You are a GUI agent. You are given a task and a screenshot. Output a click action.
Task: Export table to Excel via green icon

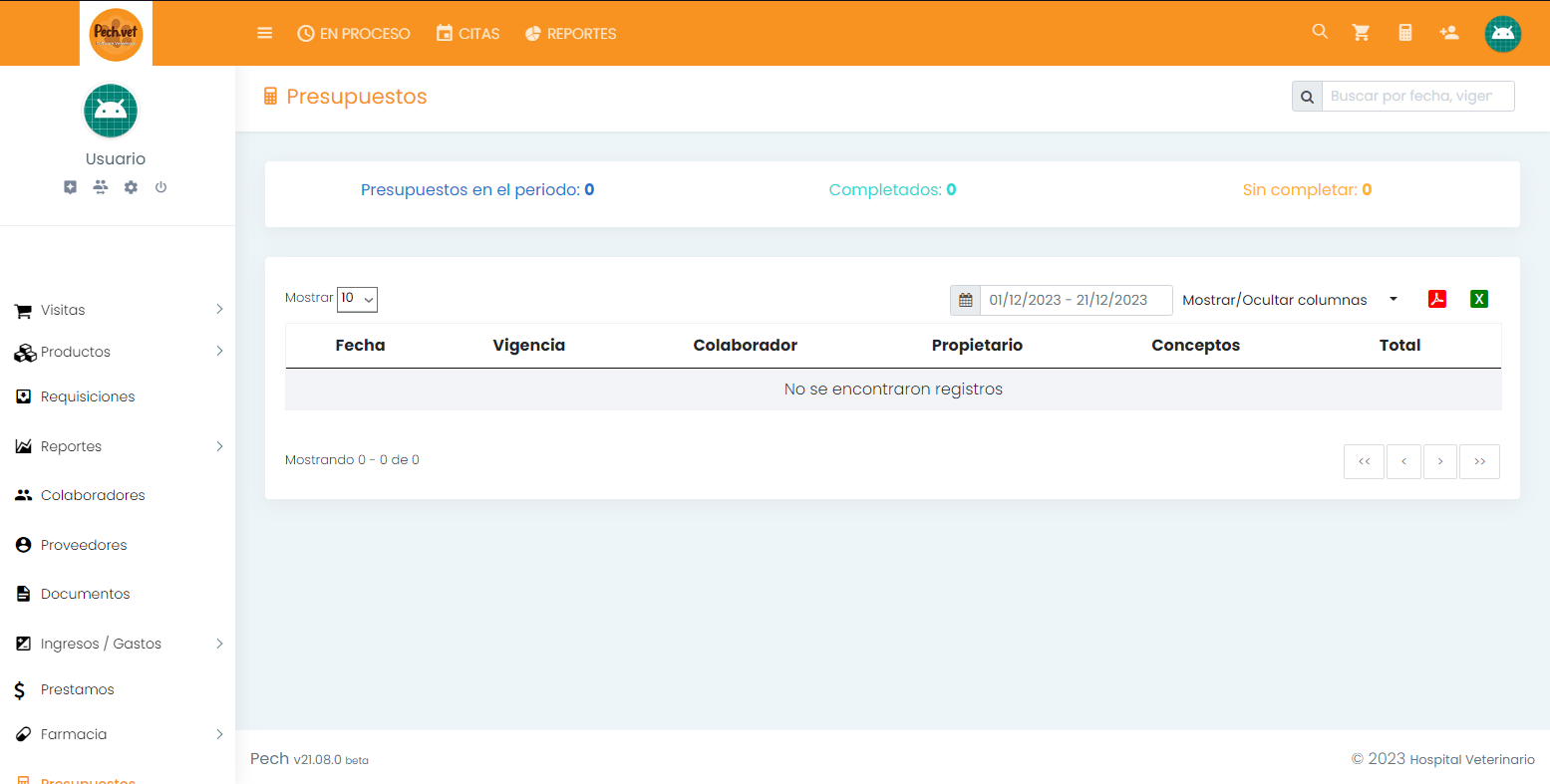click(1479, 299)
